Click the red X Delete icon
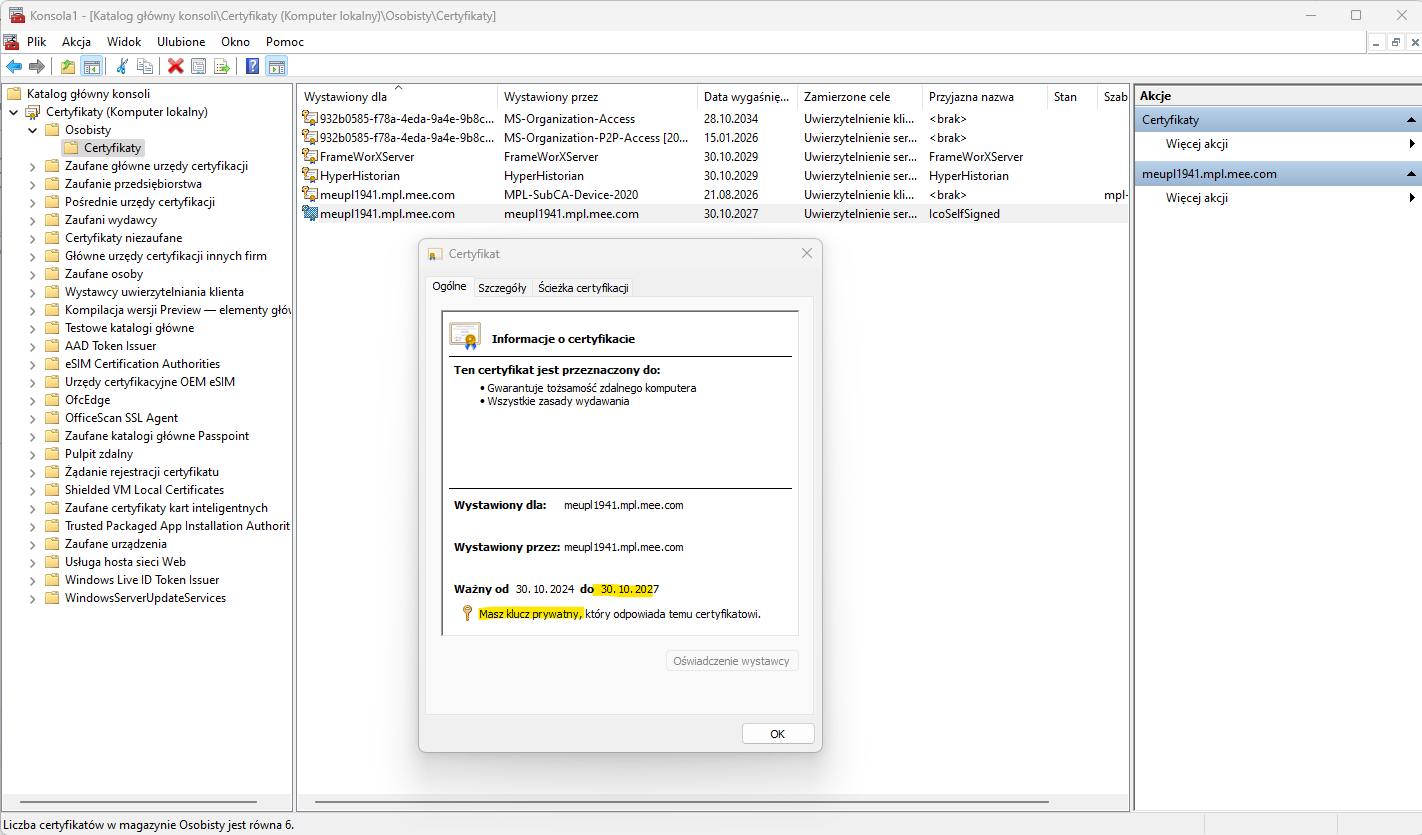 tap(176, 66)
